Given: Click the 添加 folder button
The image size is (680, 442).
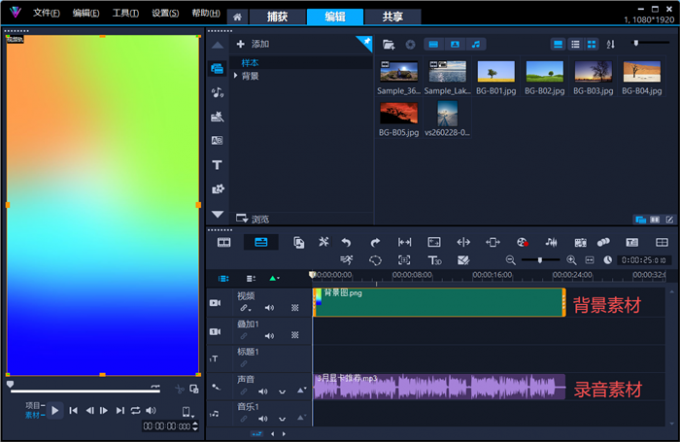Looking at the screenshot, I should tap(252, 44).
